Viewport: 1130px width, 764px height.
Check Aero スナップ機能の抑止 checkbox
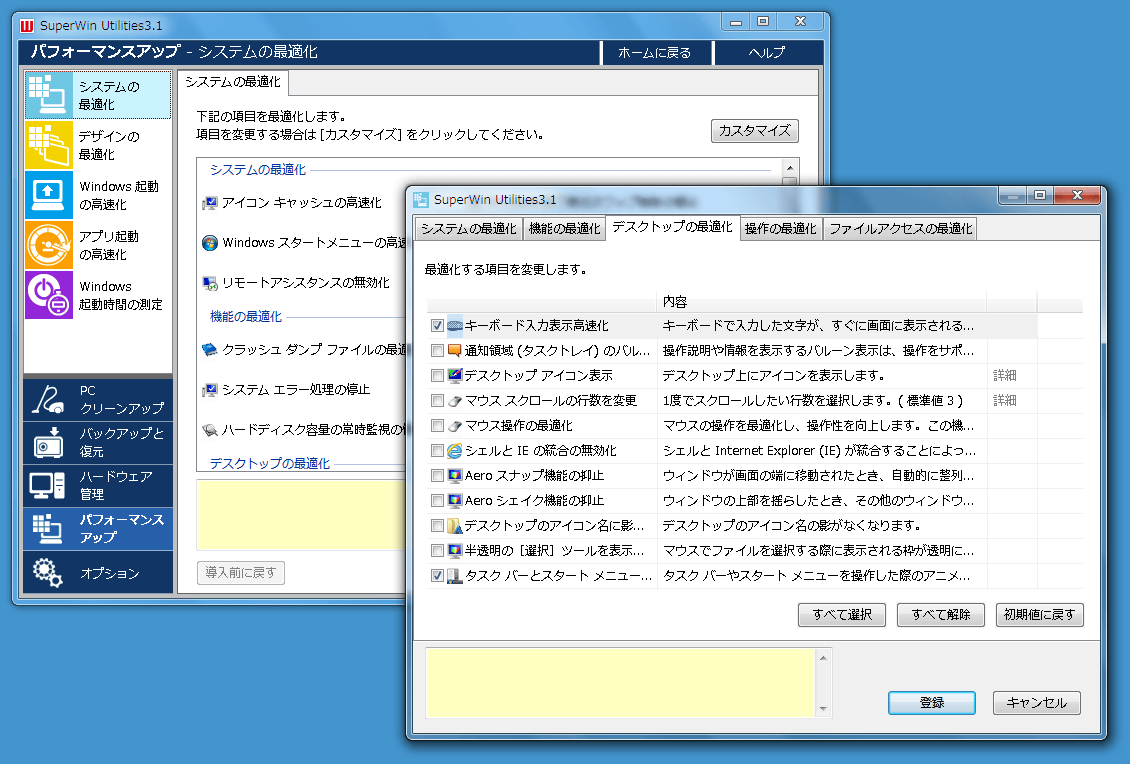click(437, 476)
